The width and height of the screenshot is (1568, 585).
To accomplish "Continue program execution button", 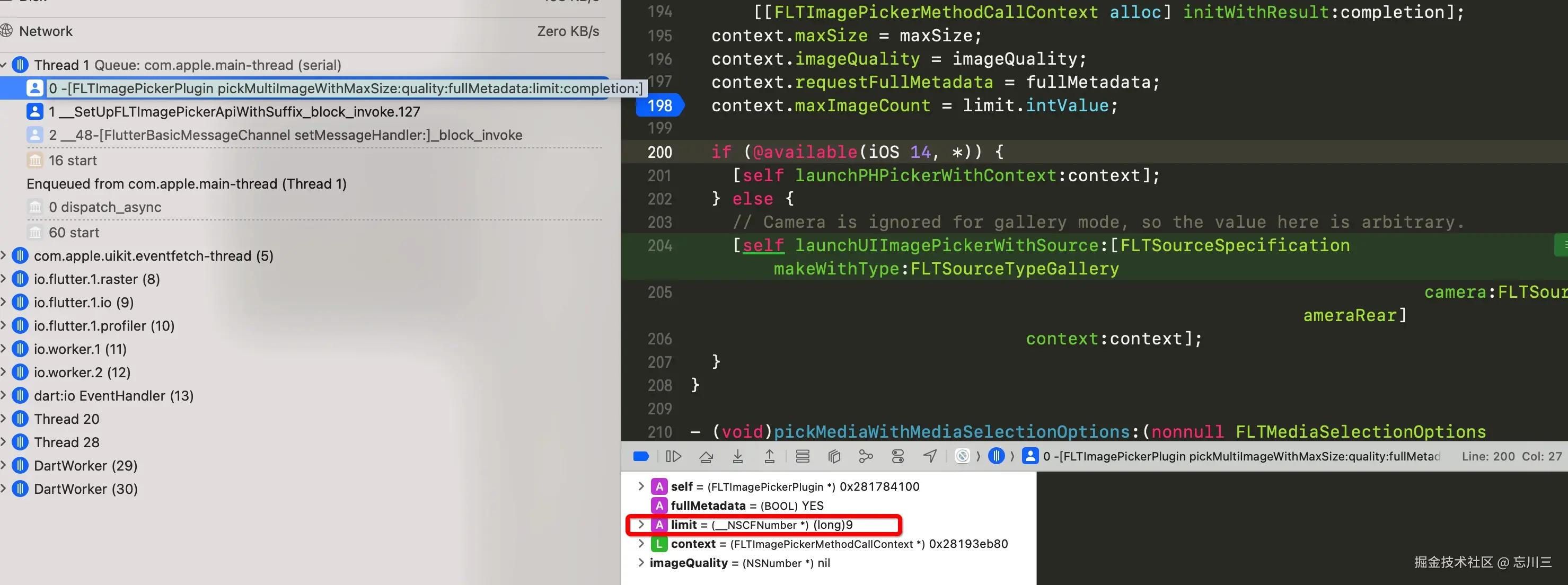I will (x=673, y=456).
